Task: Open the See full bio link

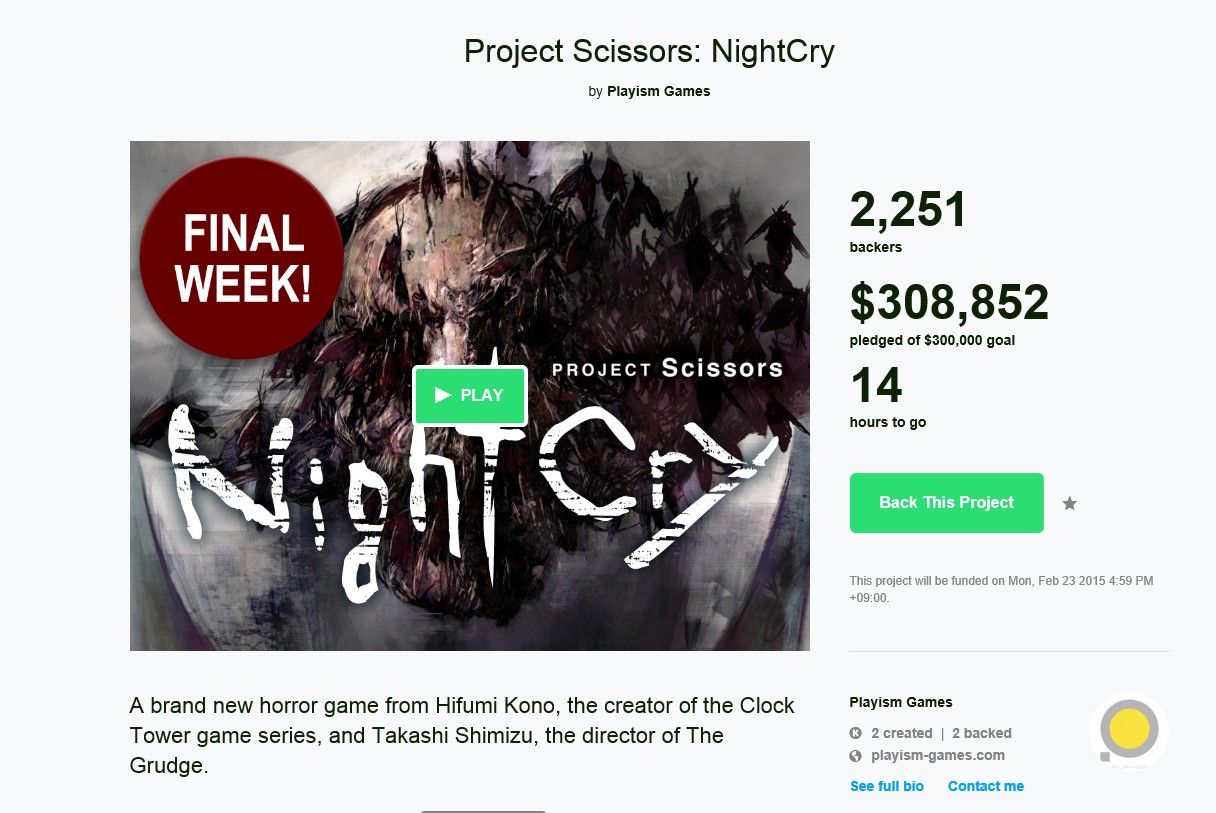Action: coord(887,786)
